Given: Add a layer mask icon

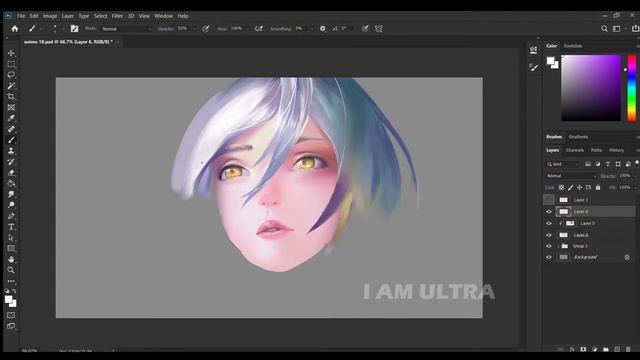Looking at the screenshot, I should click(583, 349).
